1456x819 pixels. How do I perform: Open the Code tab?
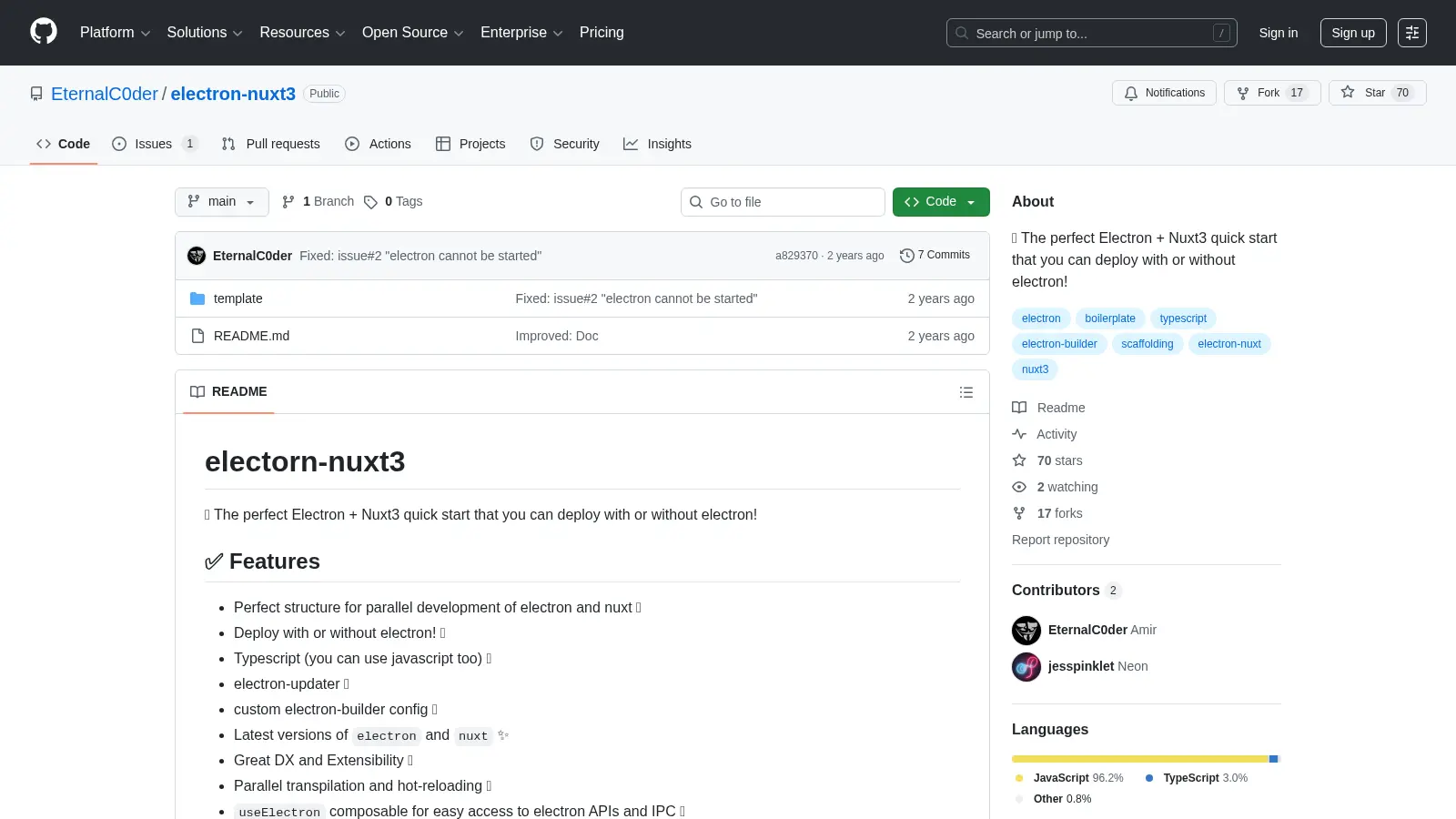click(x=63, y=144)
